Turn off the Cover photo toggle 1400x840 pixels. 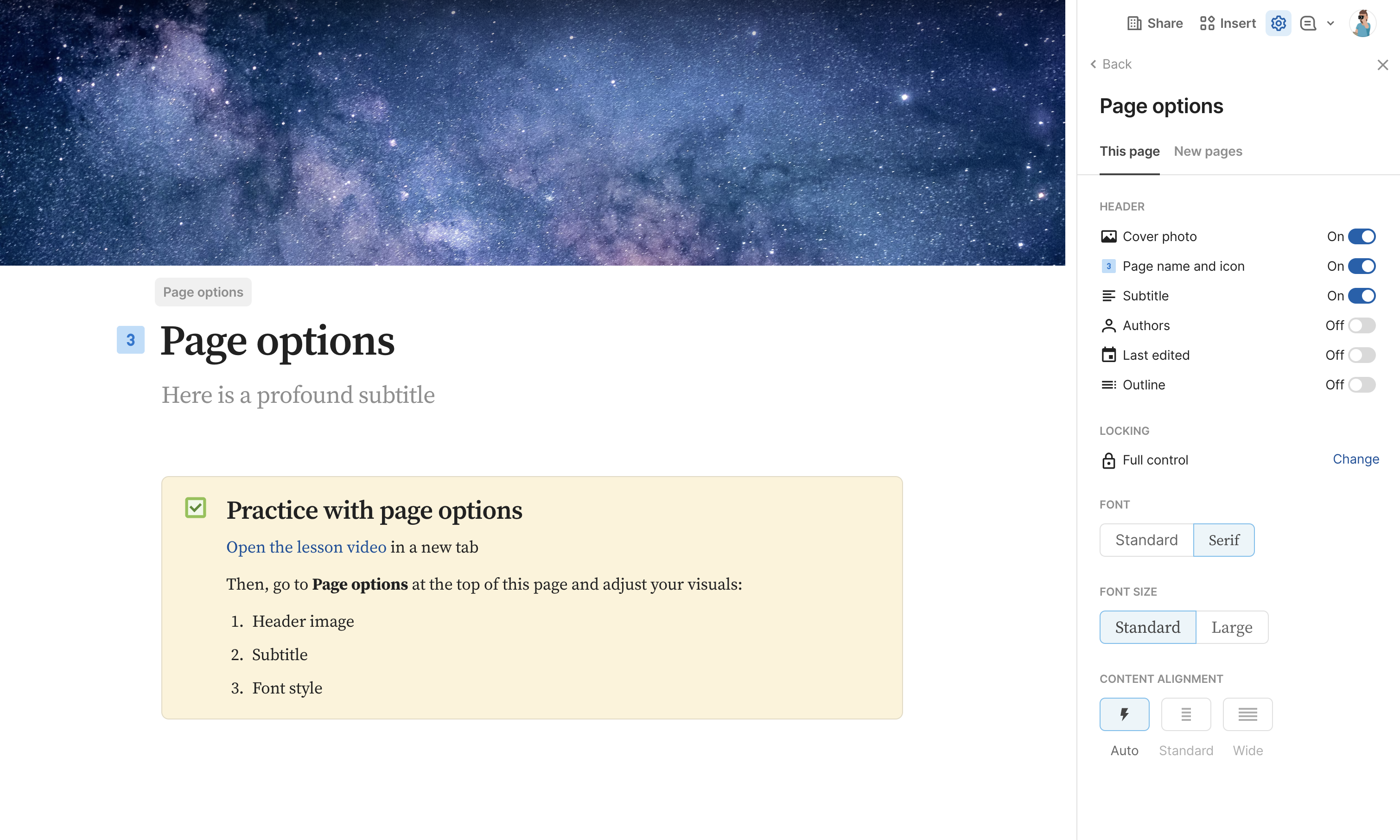1362,236
